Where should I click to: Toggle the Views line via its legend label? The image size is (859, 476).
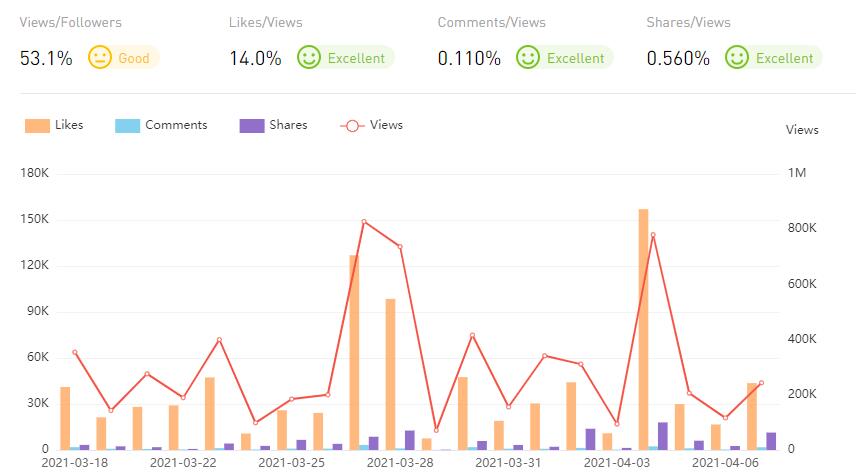click(x=386, y=125)
